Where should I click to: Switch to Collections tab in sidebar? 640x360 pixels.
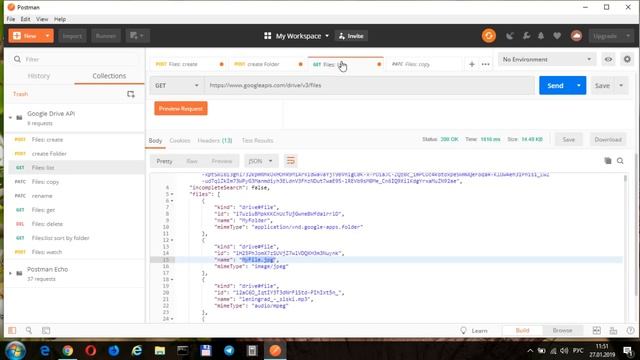coord(109,76)
